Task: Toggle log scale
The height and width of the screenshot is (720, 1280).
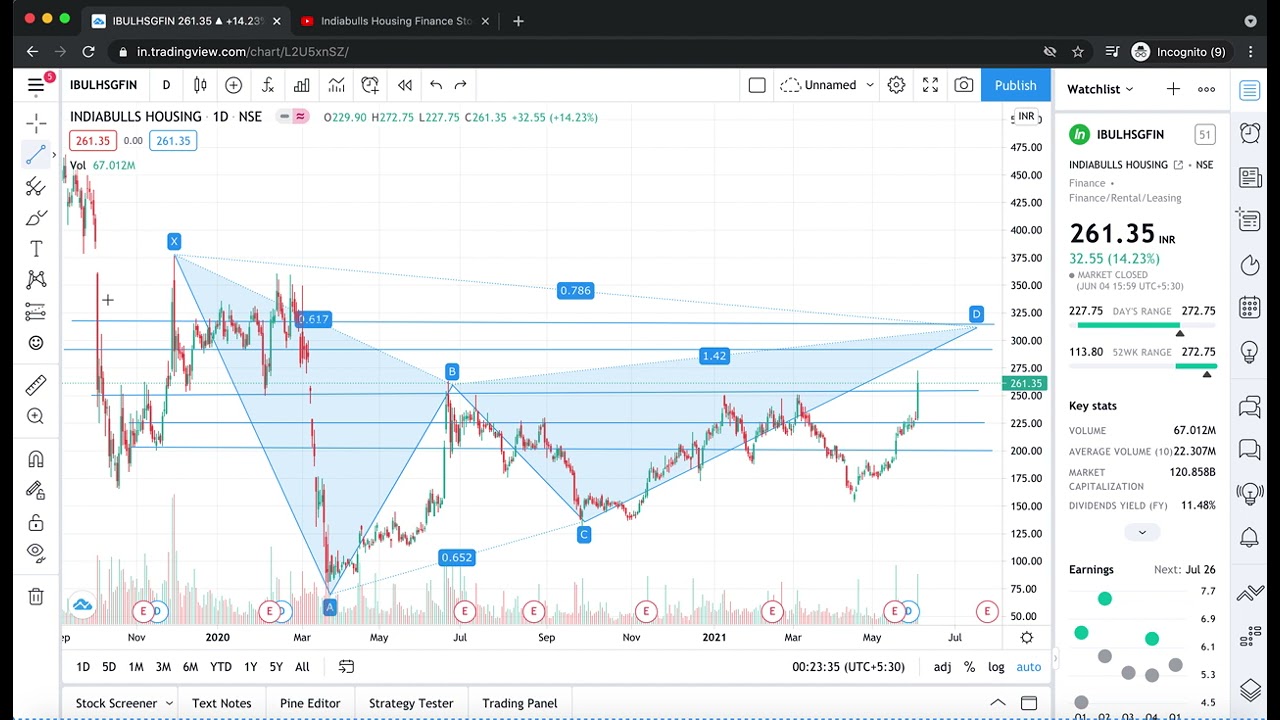Action: [x=996, y=667]
